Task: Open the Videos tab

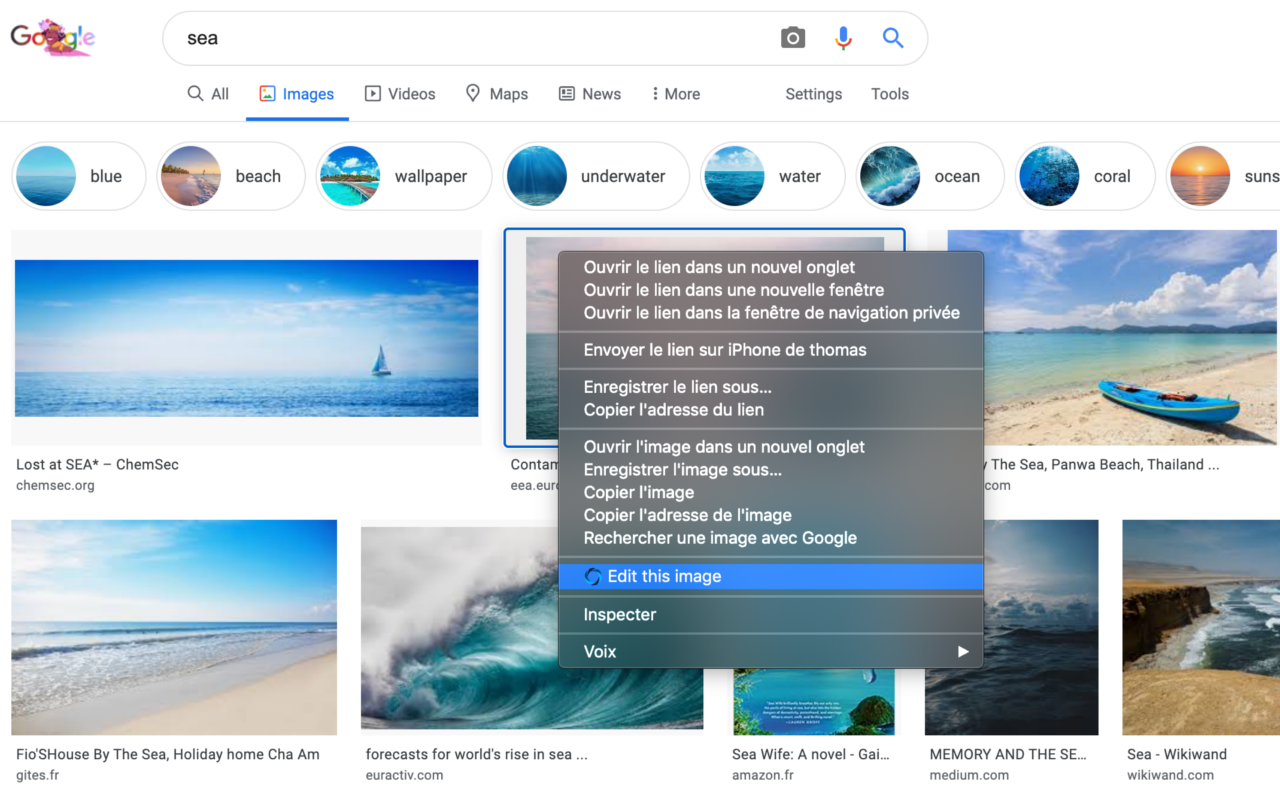Action: (400, 94)
